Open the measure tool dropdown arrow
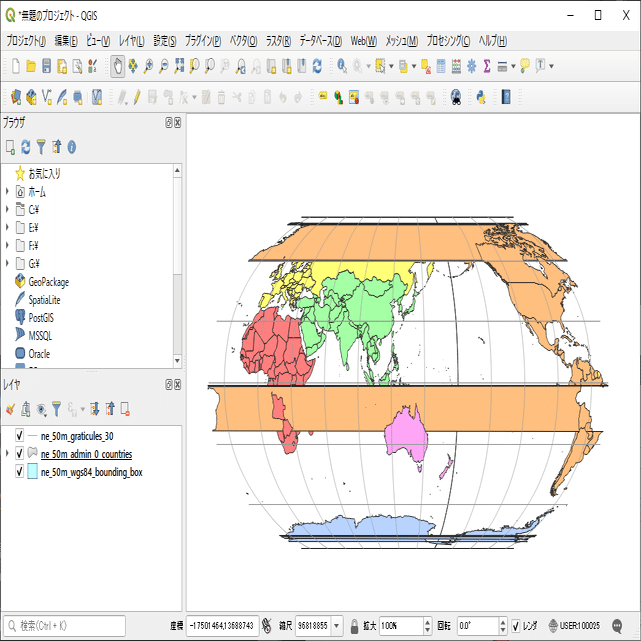 (x=513, y=66)
